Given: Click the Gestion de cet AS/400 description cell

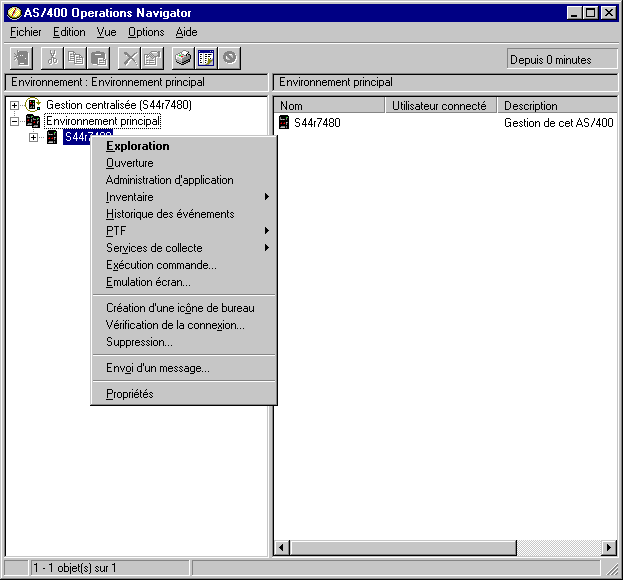Looking at the screenshot, I should click(559, 123).
